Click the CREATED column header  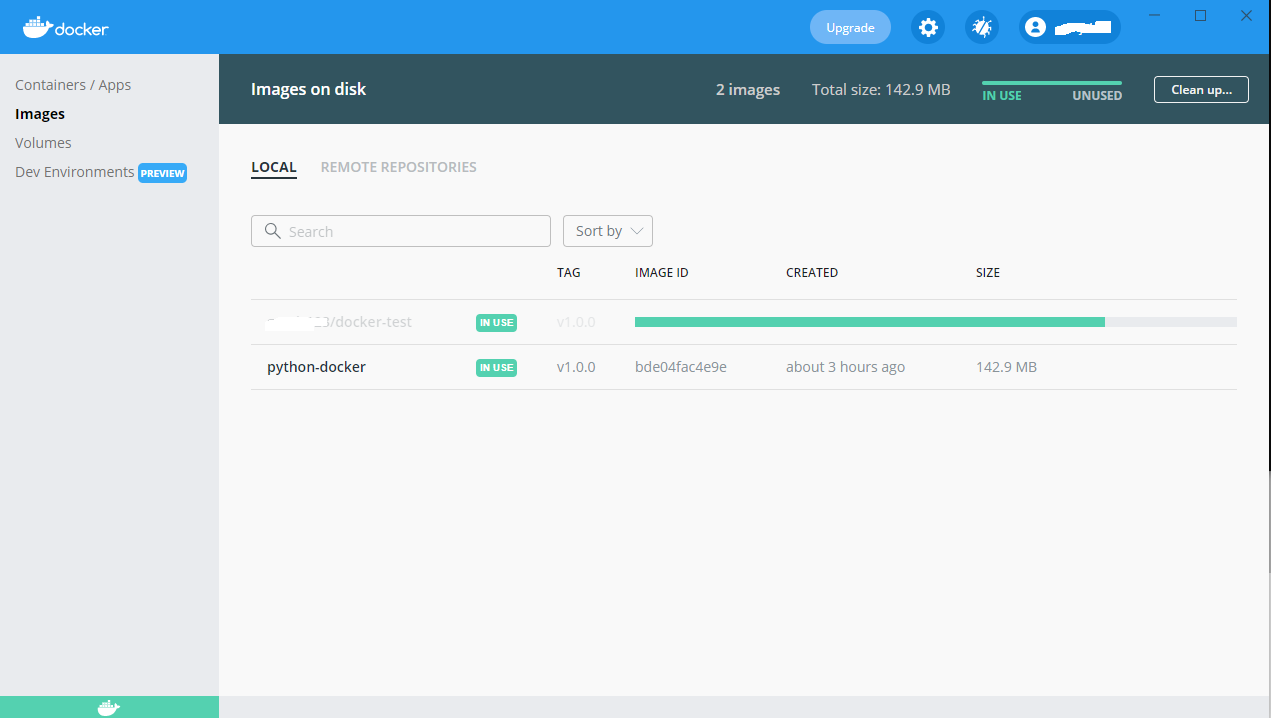(812, 272)
